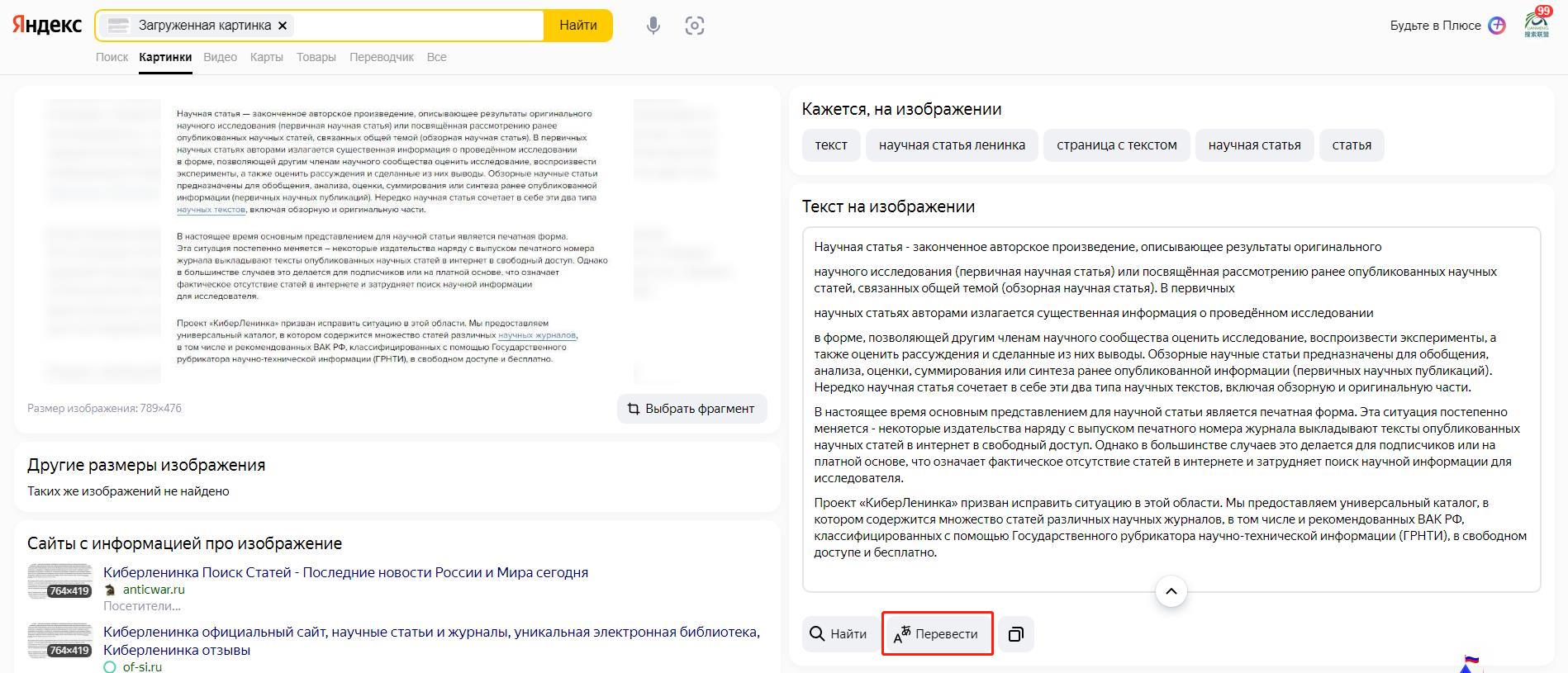Screen dimensions: 1568x673
Task: Open the anticwar.ru result thumbnail
Action: click(x=59, y=581)
